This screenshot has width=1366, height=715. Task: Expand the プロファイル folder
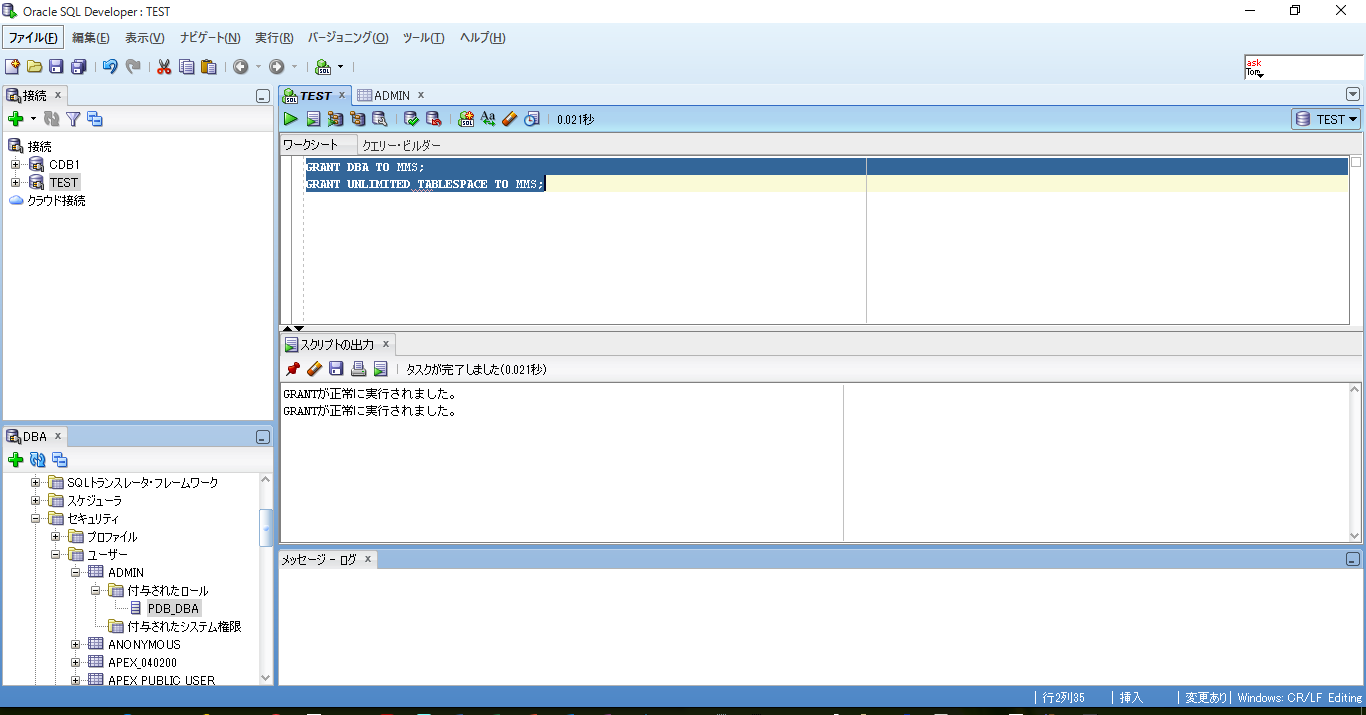(x=56, y=536)
